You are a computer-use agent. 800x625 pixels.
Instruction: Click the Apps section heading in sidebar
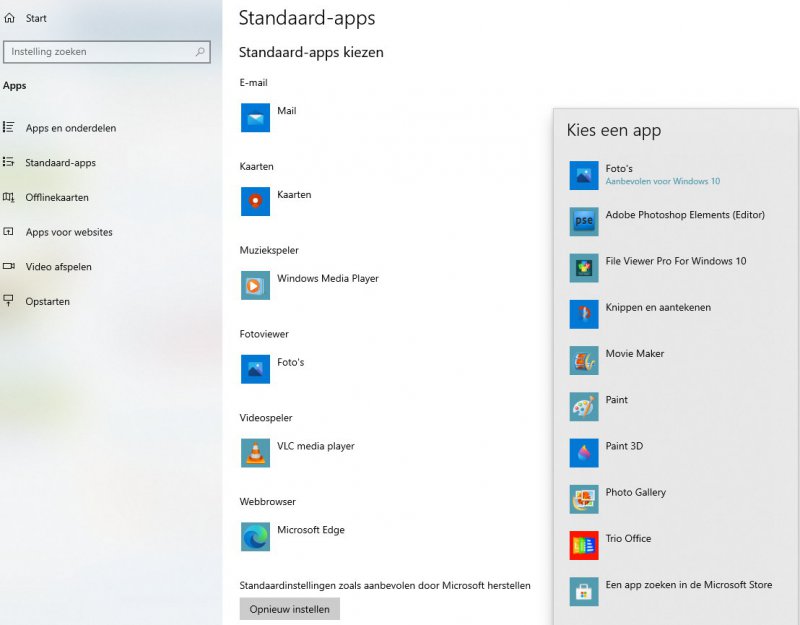point(14,86)
